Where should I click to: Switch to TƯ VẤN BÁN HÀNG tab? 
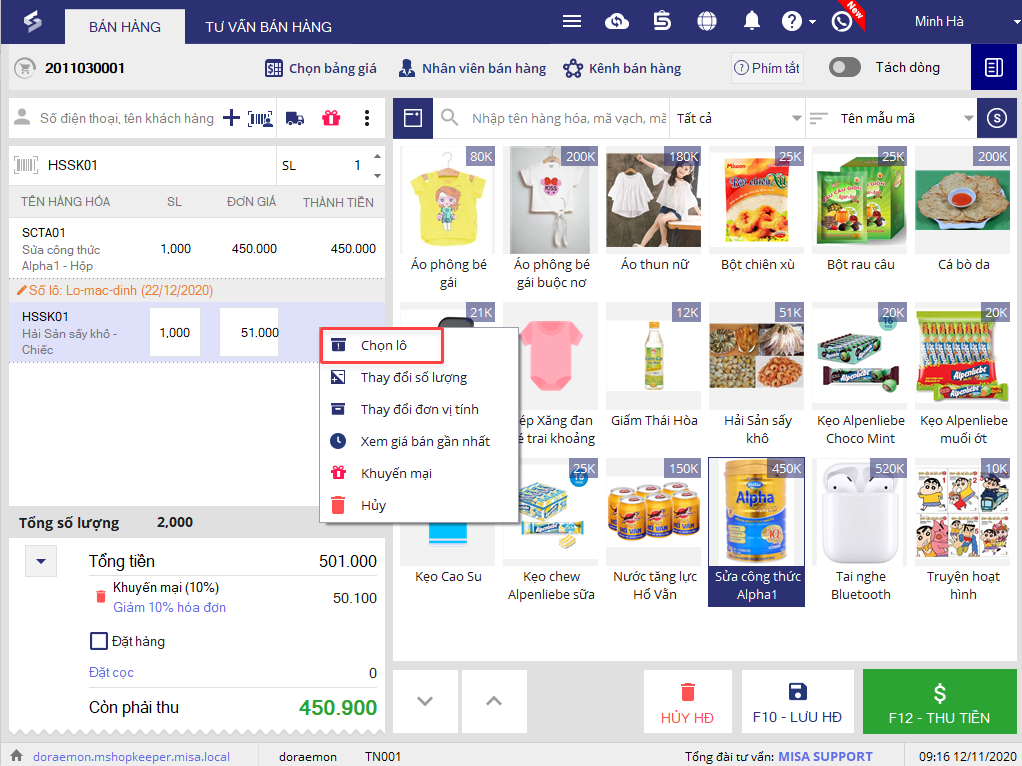click(x=269, y=27)
